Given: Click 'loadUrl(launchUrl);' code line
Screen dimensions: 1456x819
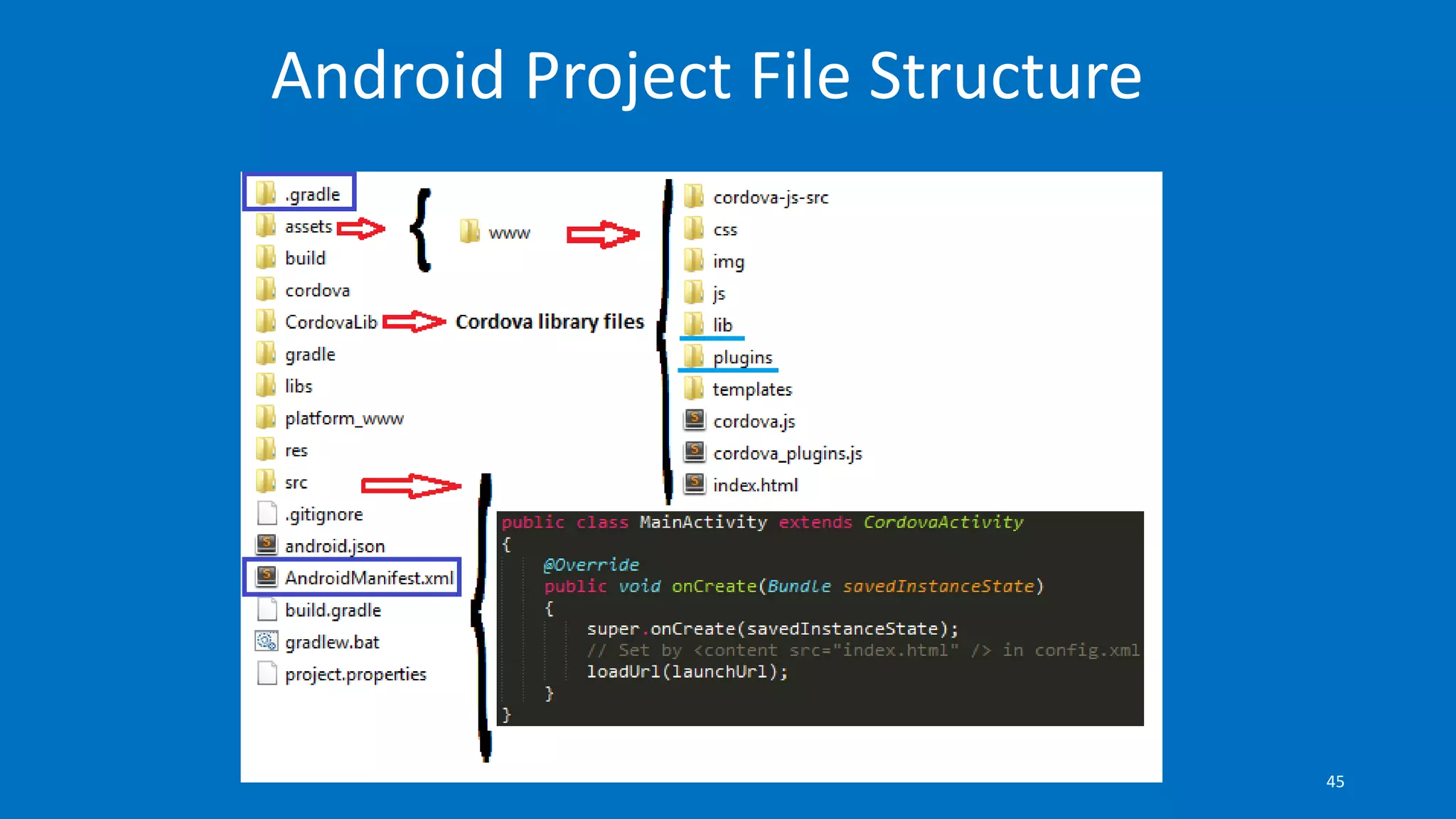Looking at the screenshot, I should 687,672.
